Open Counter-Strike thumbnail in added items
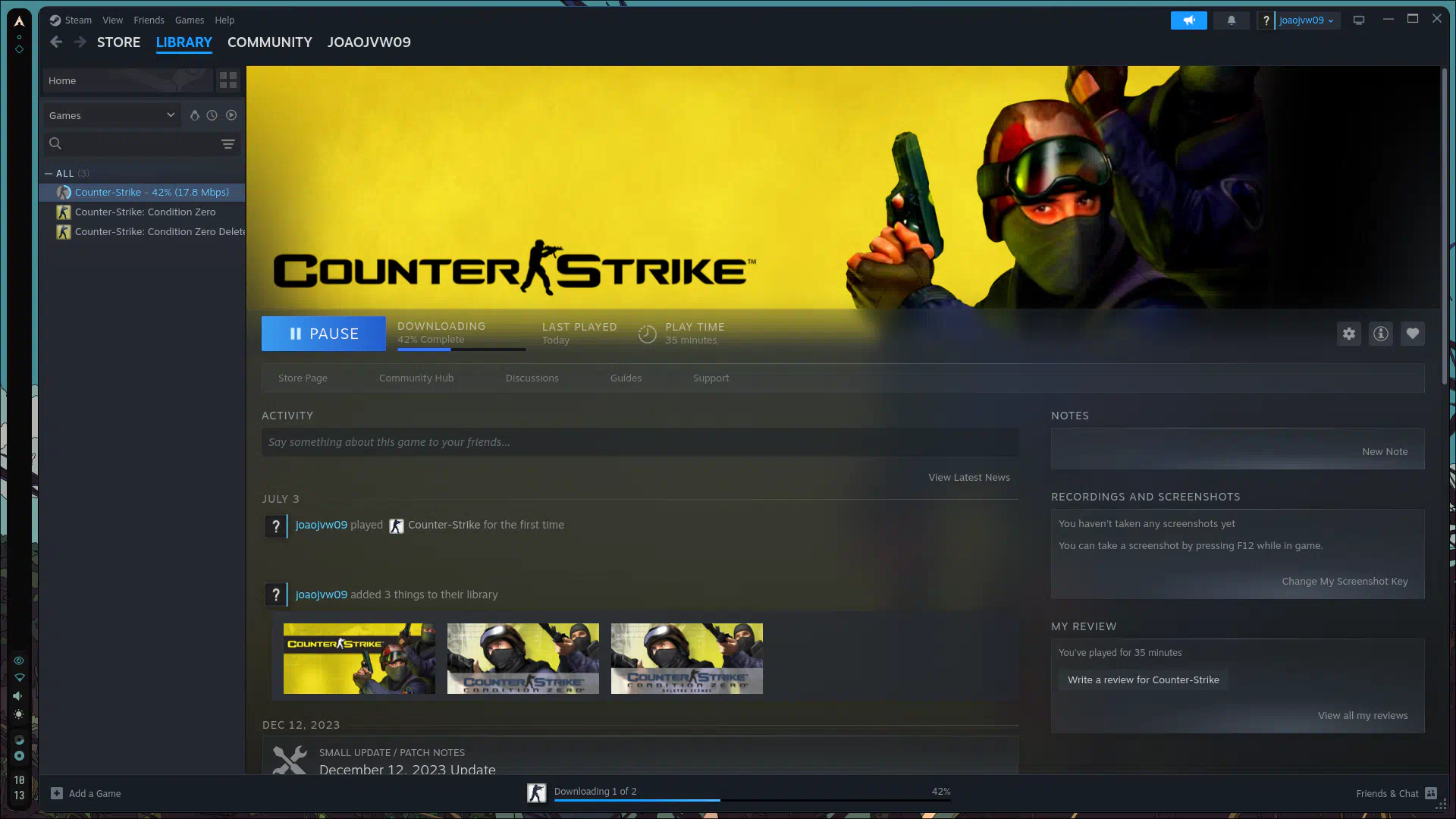 click(359, 658)
